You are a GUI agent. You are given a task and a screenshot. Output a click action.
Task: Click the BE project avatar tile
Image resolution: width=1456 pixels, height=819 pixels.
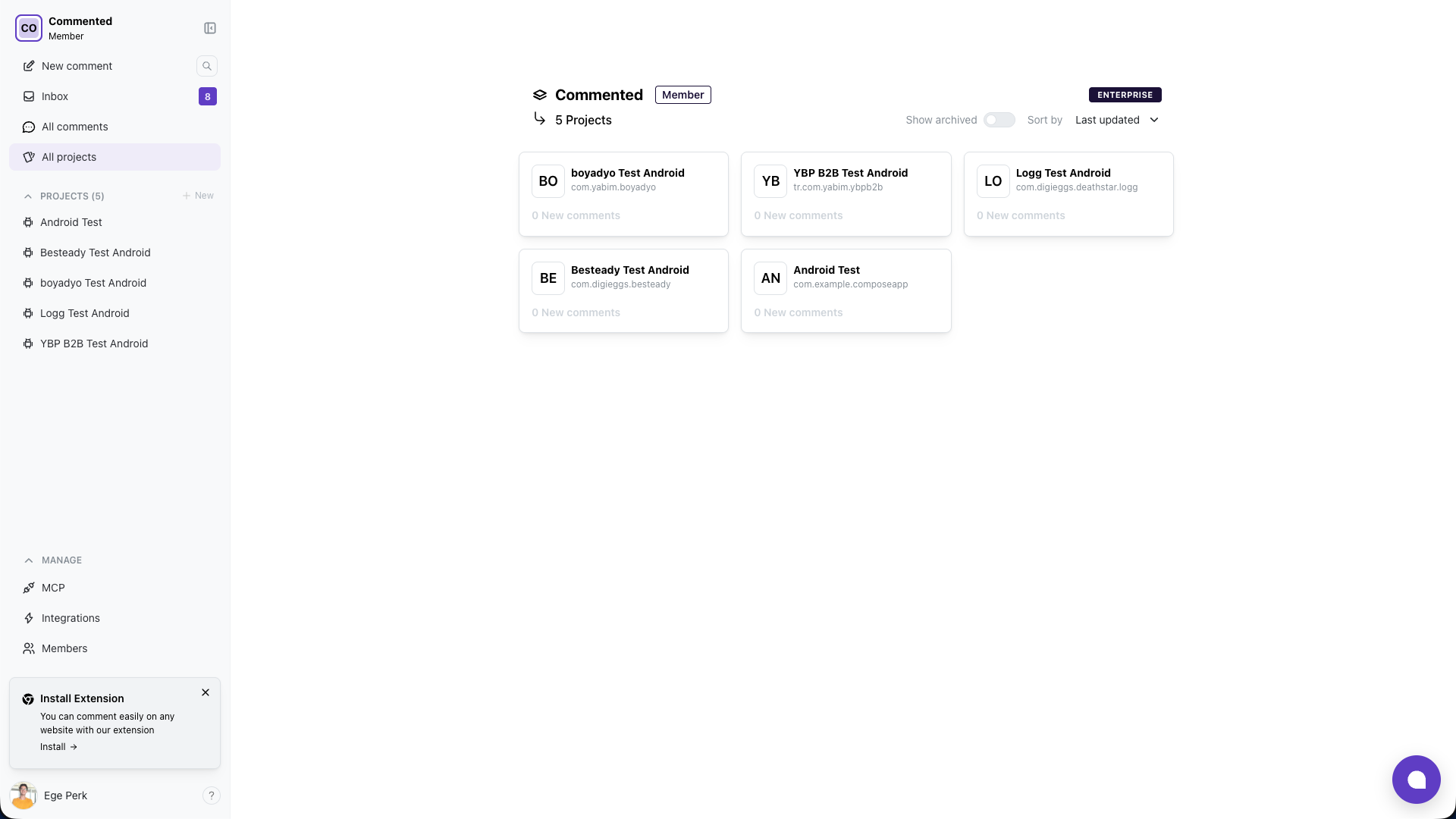pyautogui.click(x=548, y=278)
